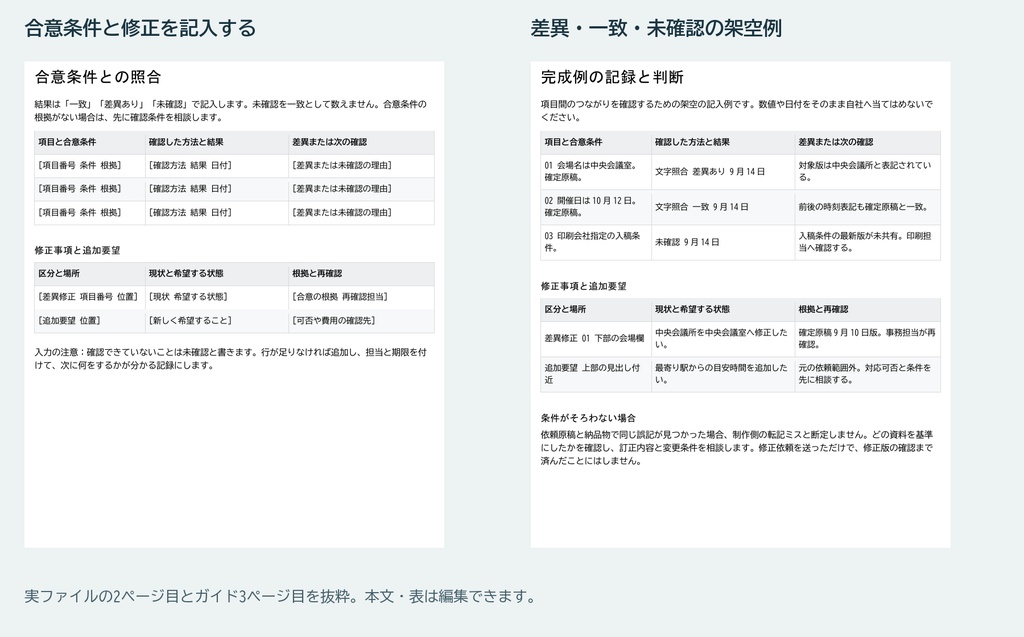Select the page title 合意条件との照合
Image resolution: width=1024 pixels, height=637 pixels.
point(98,77)
